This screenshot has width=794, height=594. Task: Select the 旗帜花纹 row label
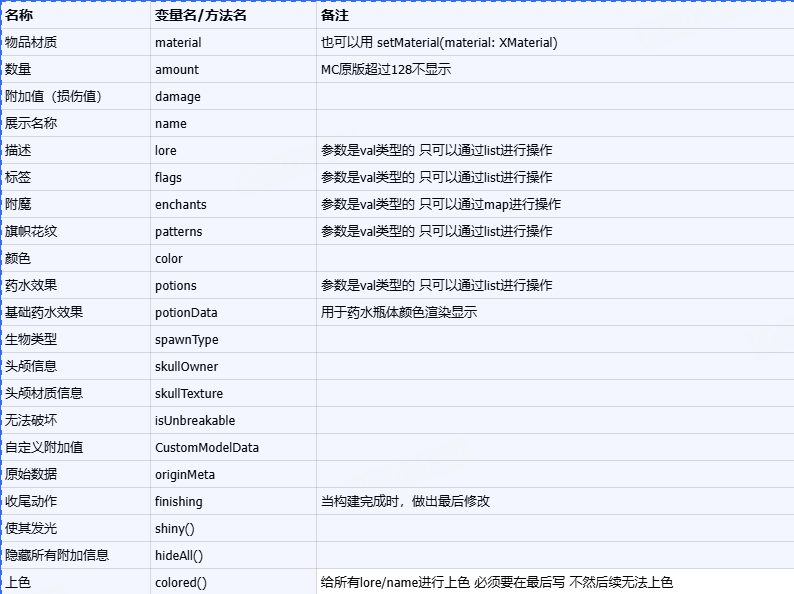[x=31, y=232]
